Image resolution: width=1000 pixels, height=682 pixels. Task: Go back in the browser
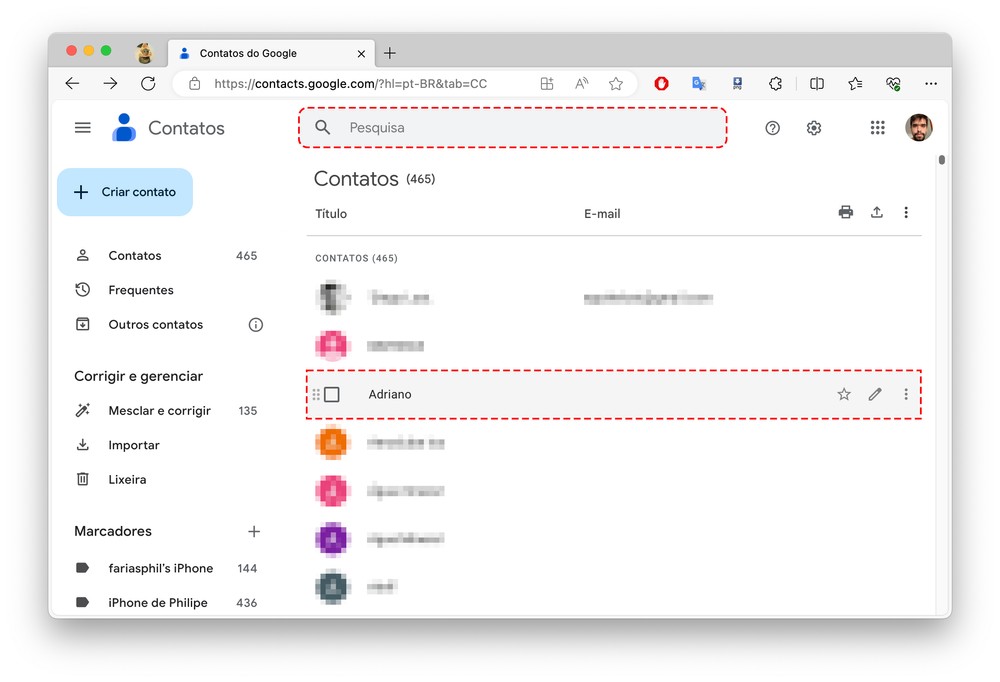tap(73, 84)
